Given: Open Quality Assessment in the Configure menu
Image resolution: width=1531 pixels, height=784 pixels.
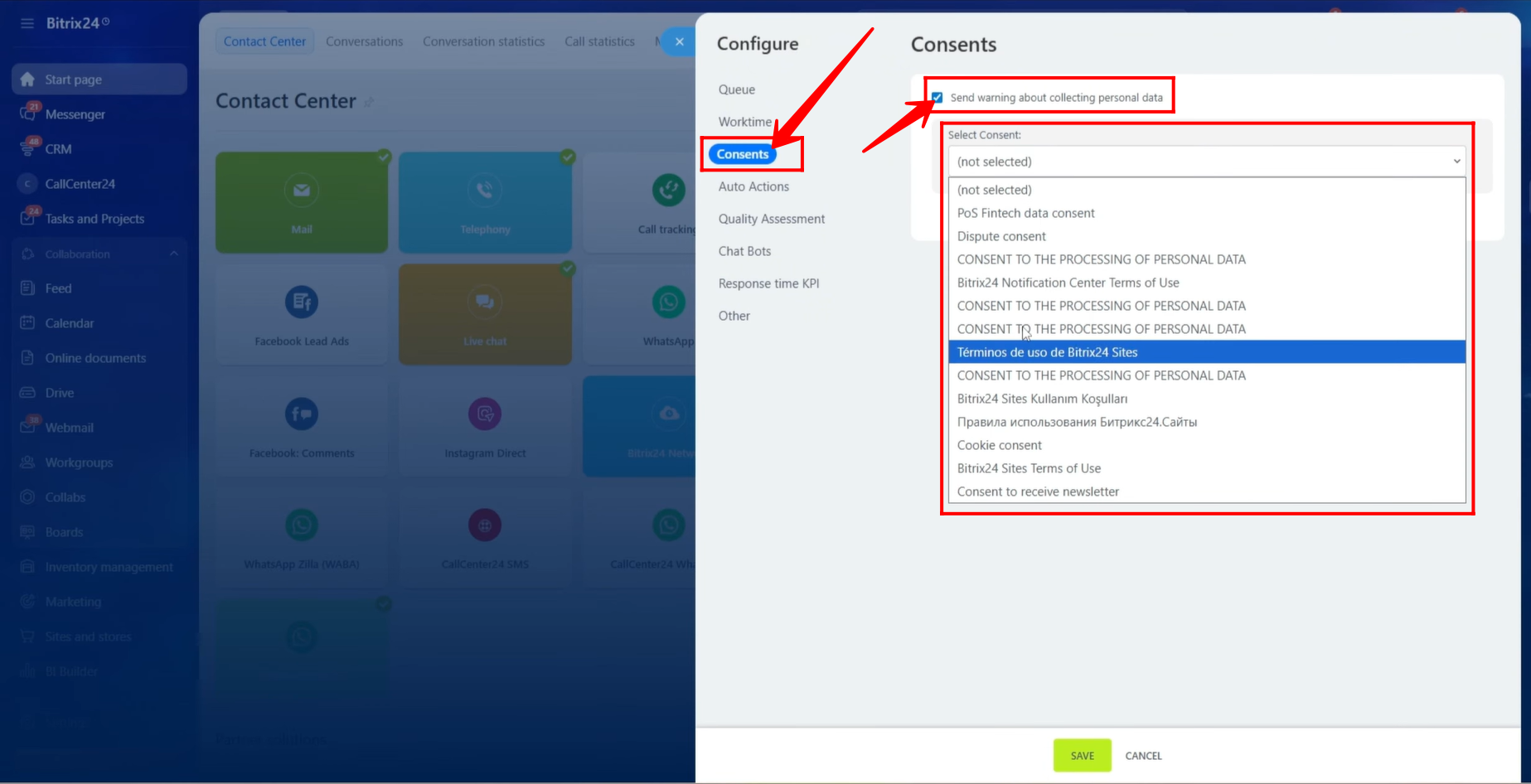Looking at the screenshot, I should 771,219.
